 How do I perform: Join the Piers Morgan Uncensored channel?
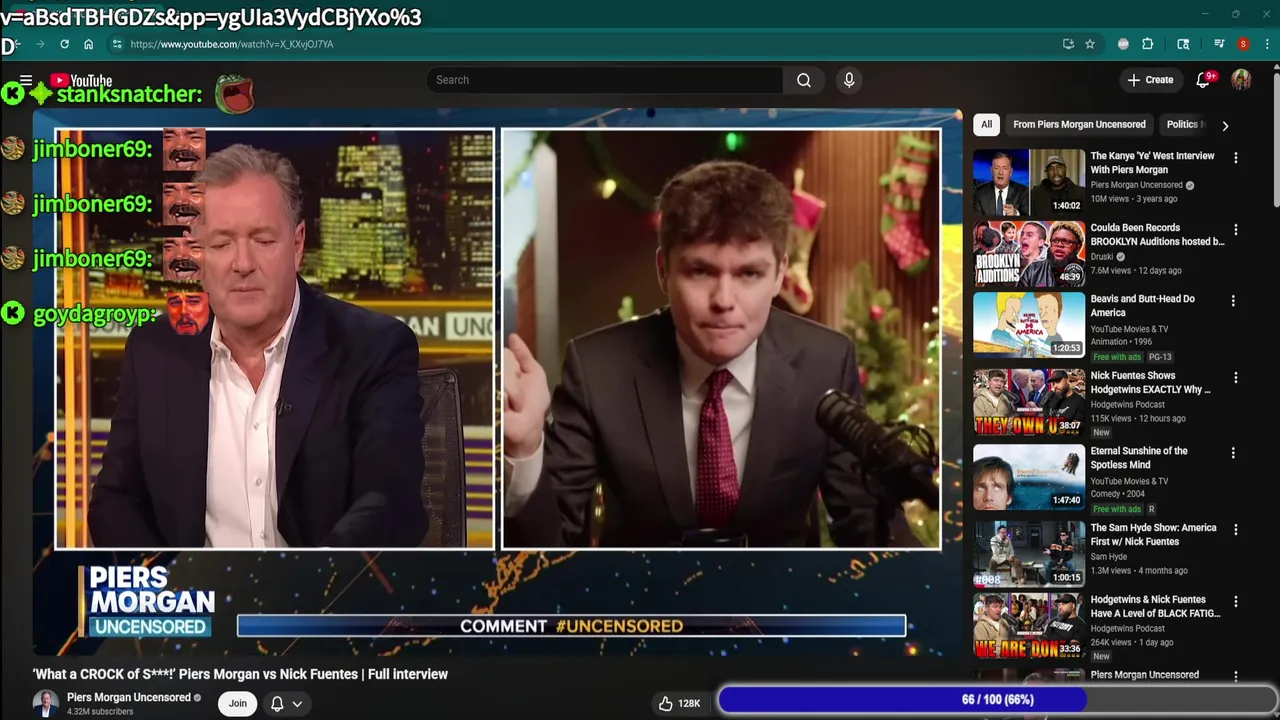click(237, 703)
